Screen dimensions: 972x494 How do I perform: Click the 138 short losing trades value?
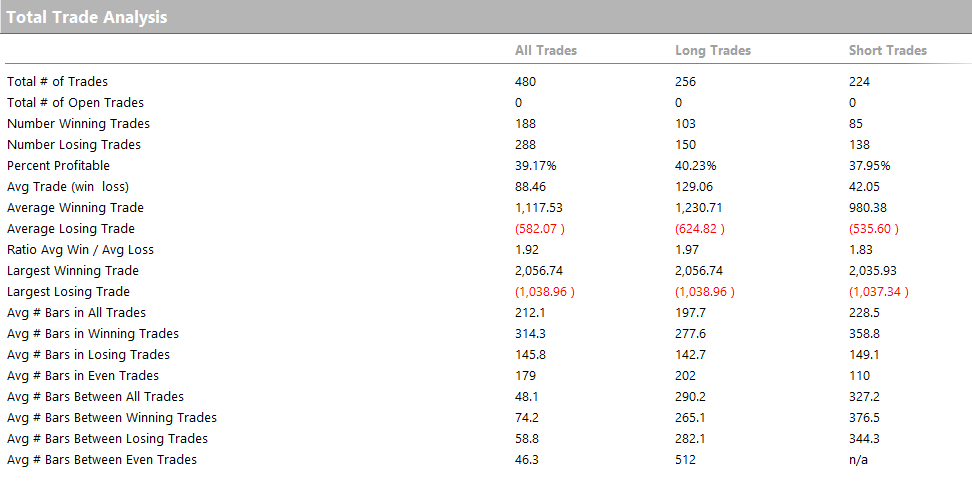[x=859, y=145]
